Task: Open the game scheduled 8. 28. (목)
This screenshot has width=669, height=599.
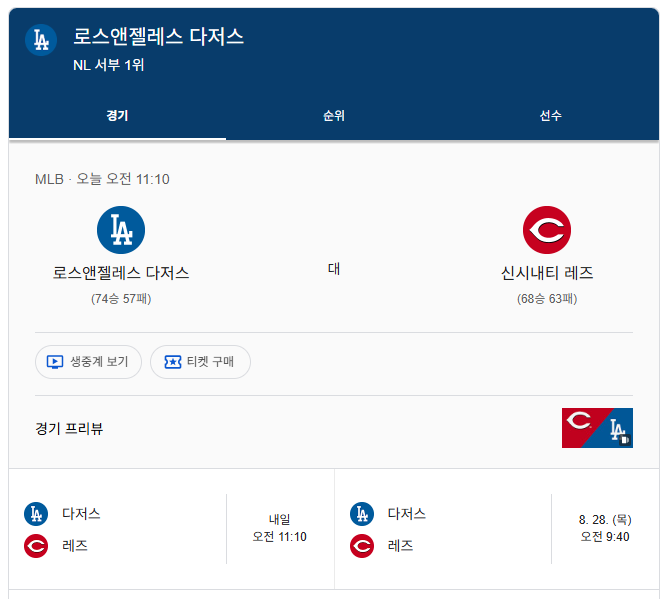Action: 497,529
